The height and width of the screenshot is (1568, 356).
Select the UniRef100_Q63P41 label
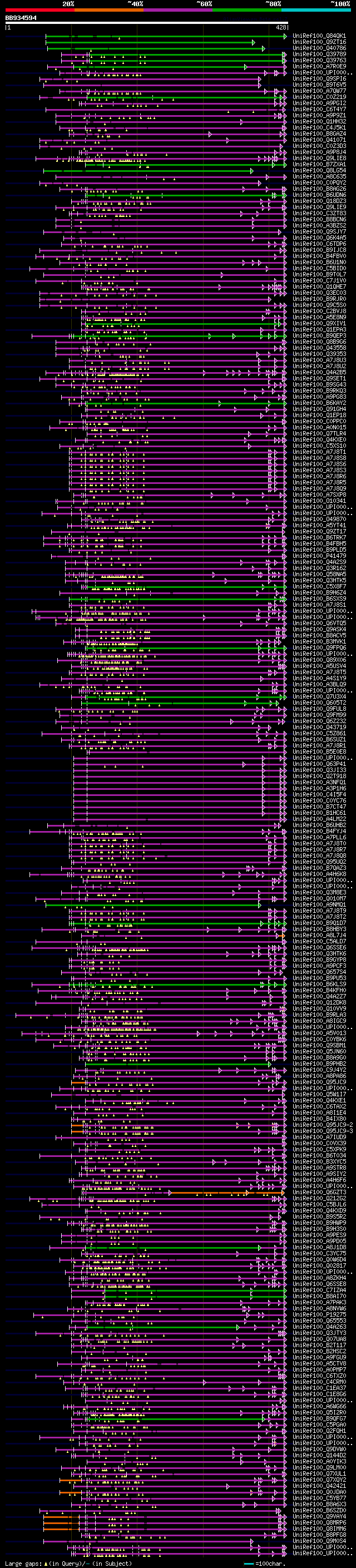click(x=319, y=763)
